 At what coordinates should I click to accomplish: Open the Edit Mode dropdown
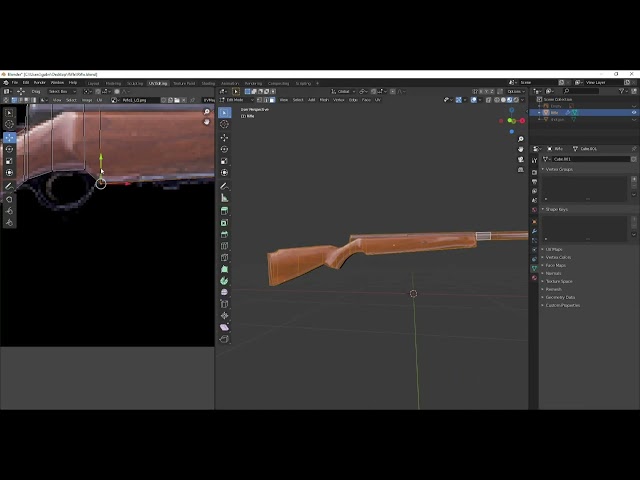(x=237, y=100)
